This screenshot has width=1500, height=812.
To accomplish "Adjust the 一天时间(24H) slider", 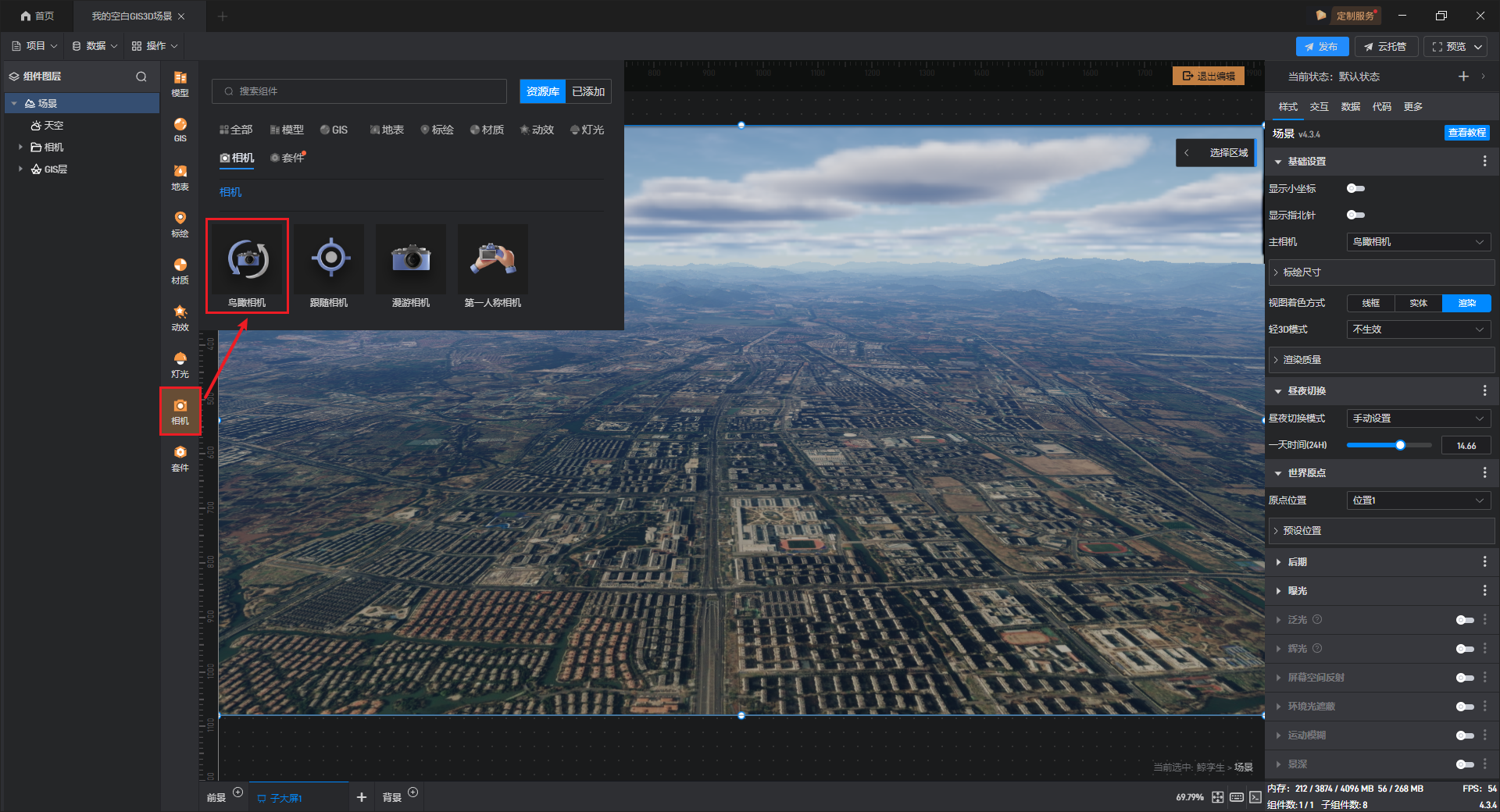I will tap(1400, 445).
